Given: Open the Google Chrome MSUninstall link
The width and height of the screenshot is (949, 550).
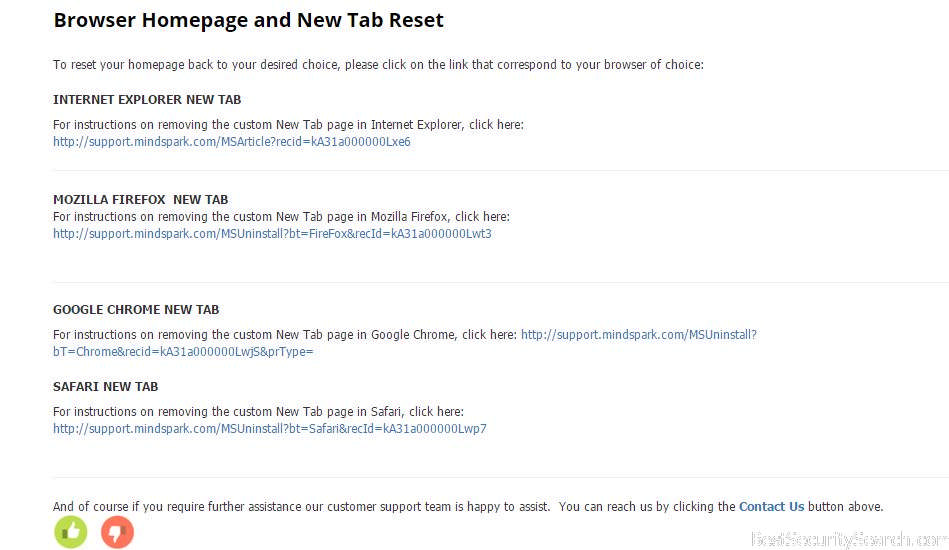Looking at the screenshot, I should click(x=638, y=335).
